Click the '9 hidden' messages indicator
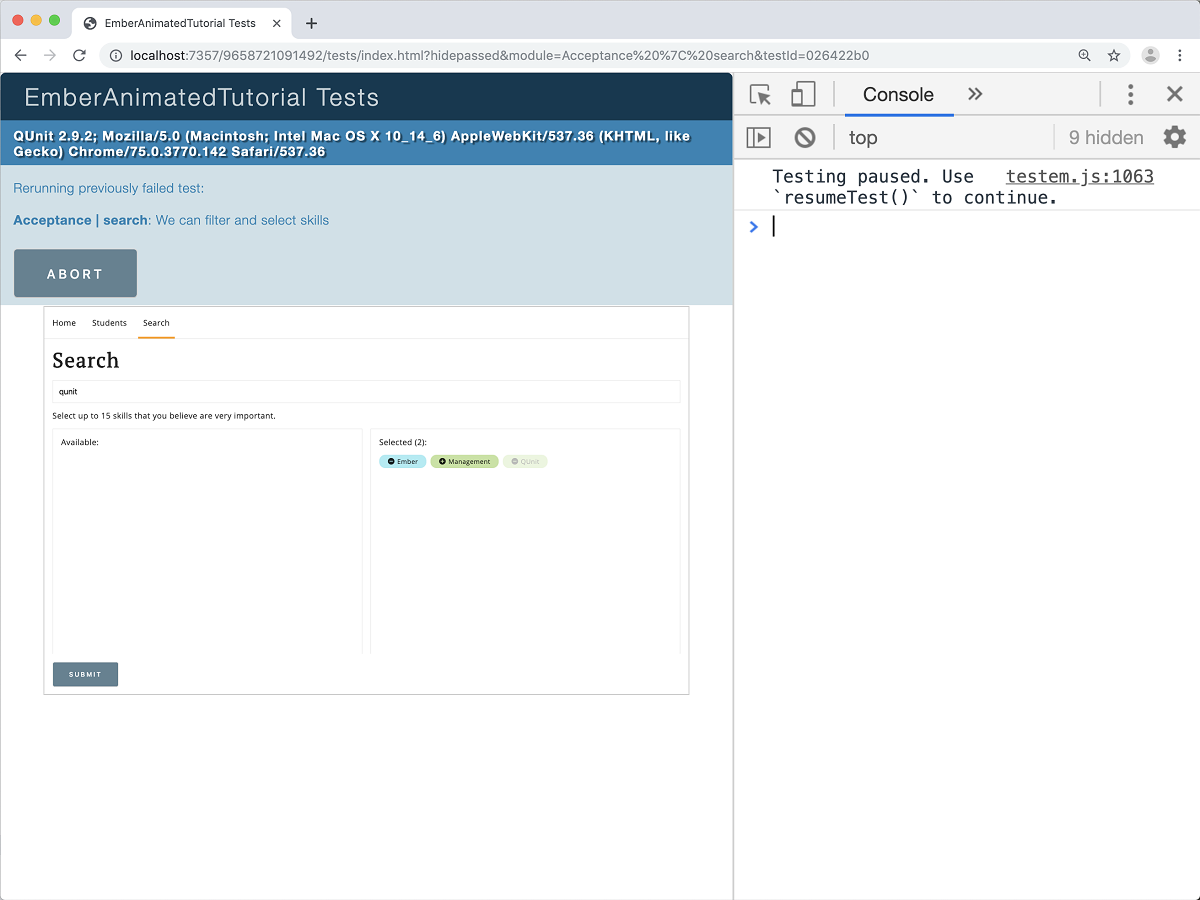 tap(1106, 138)
